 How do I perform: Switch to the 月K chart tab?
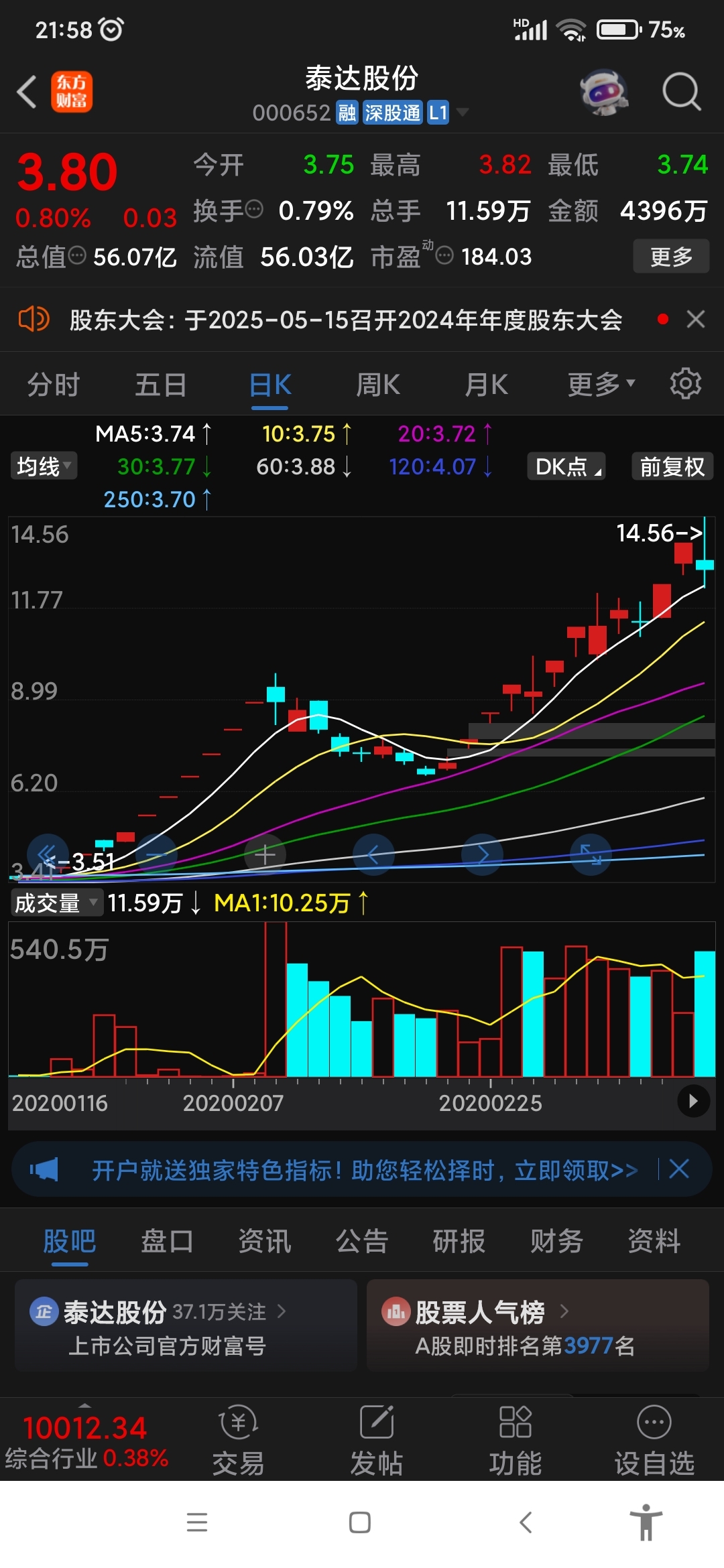coord(487,385)
